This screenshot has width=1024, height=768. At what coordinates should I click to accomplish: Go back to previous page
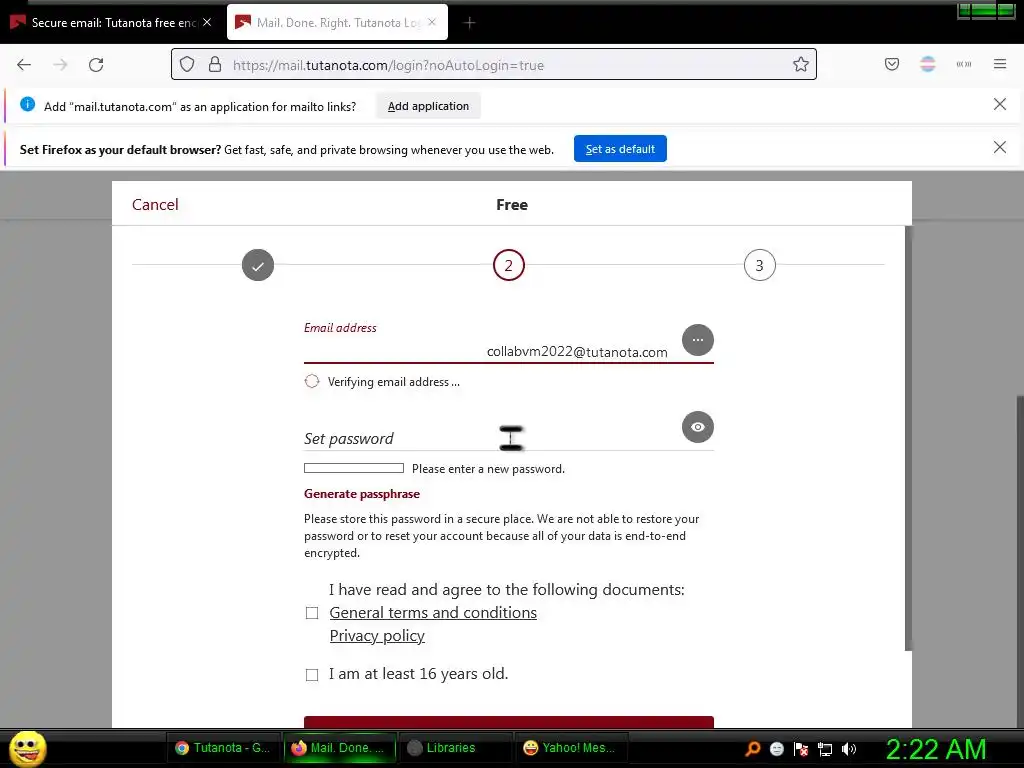[24, 65]
